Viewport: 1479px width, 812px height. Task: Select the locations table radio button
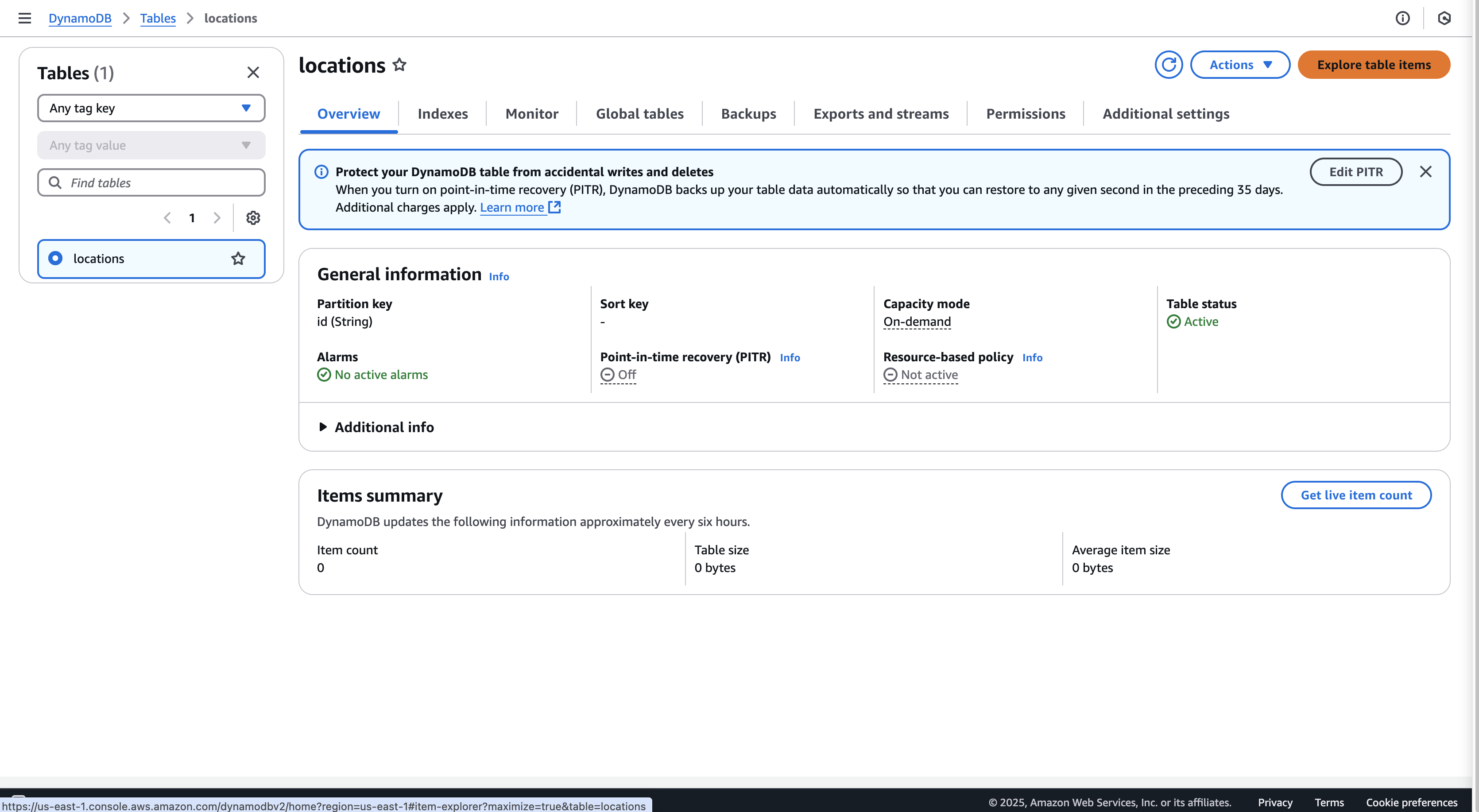point(56,259)
